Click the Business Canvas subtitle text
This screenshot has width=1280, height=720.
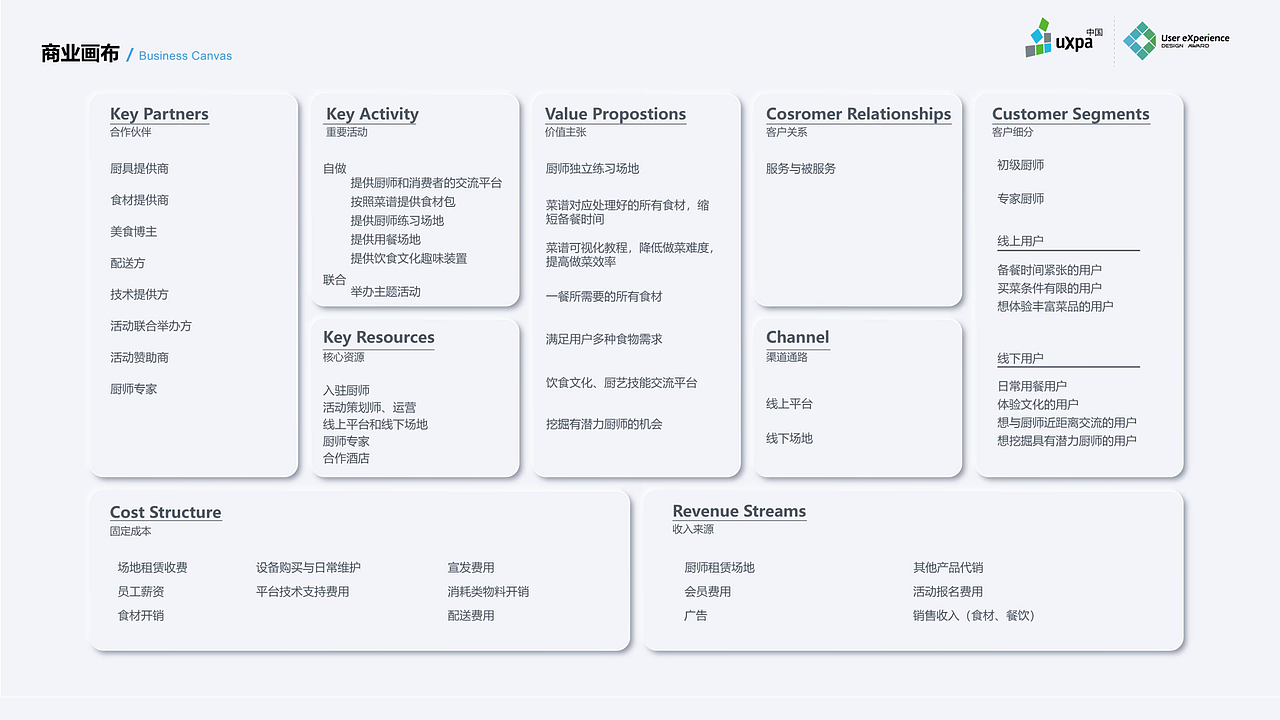[185, 56]
